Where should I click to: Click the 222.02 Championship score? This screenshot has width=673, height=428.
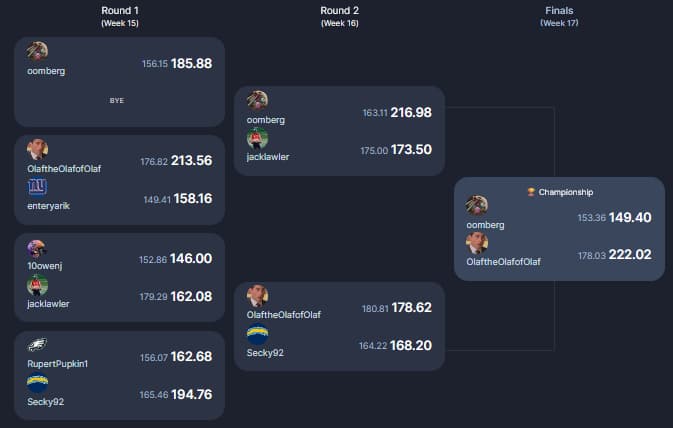[x=629, y=255]
